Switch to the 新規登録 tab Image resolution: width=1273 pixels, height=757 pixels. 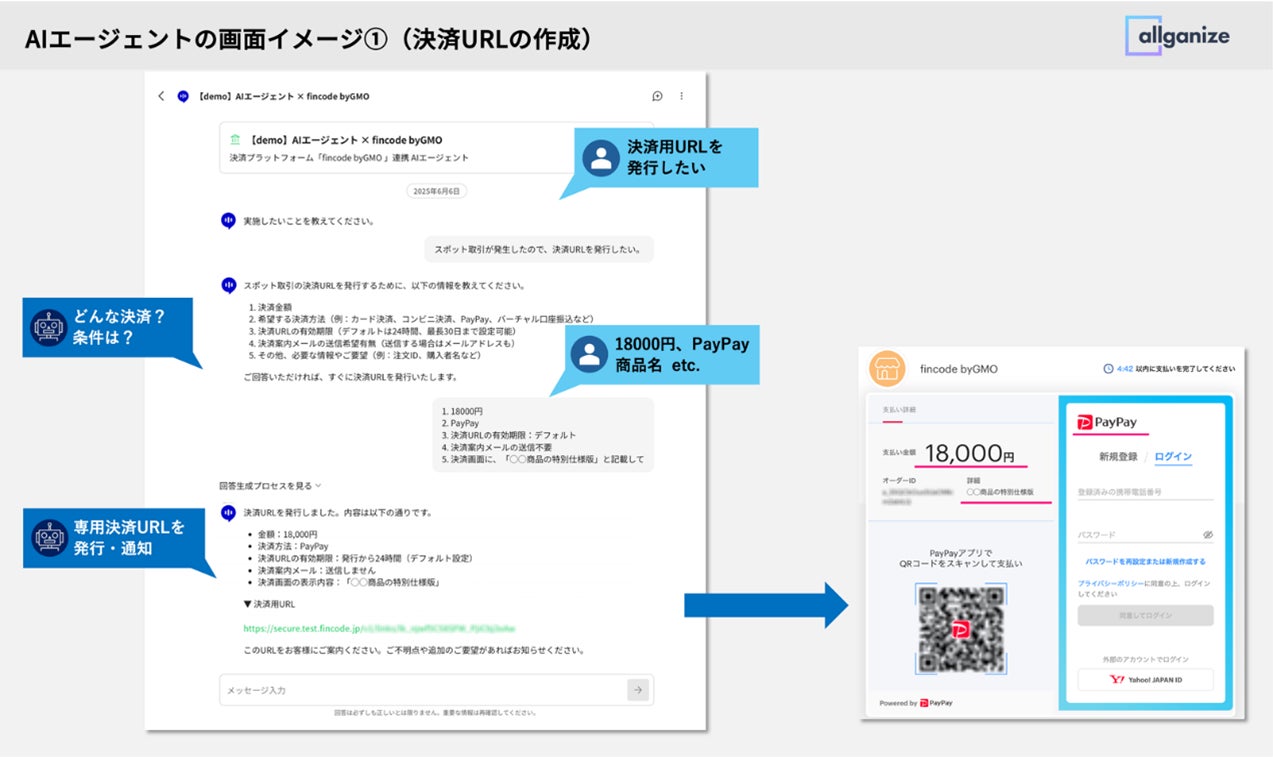[1118, 457]
